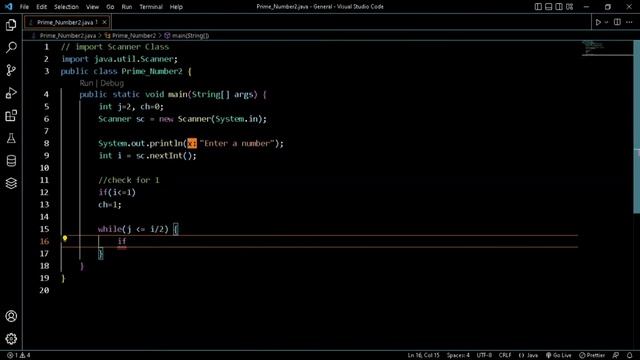Viewport: 640px width, 360px height.
Task: Open the Manage gear icon
Action: tap(11, 338)
